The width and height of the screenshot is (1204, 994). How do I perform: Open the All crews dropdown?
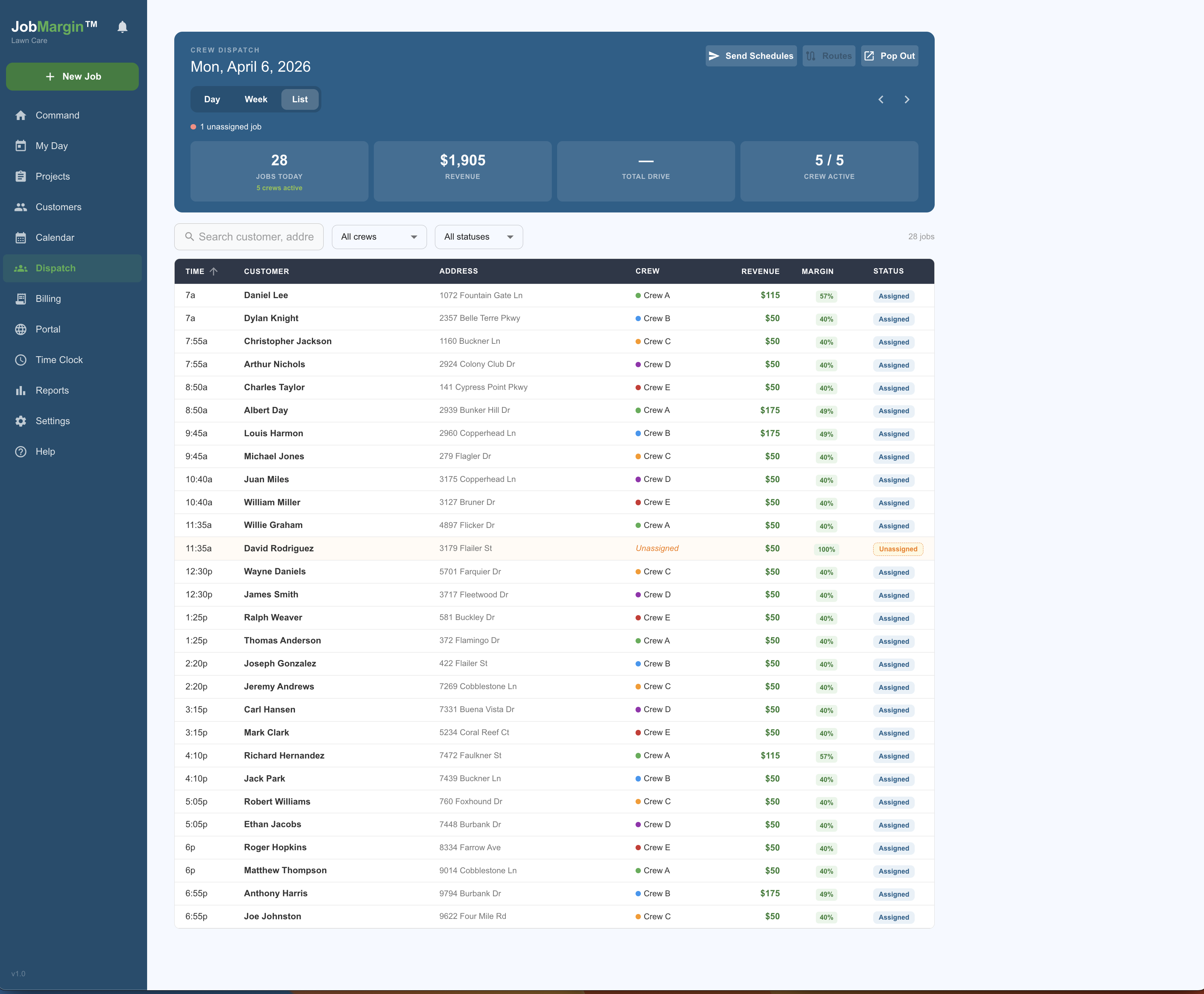(x=379, y=237)
